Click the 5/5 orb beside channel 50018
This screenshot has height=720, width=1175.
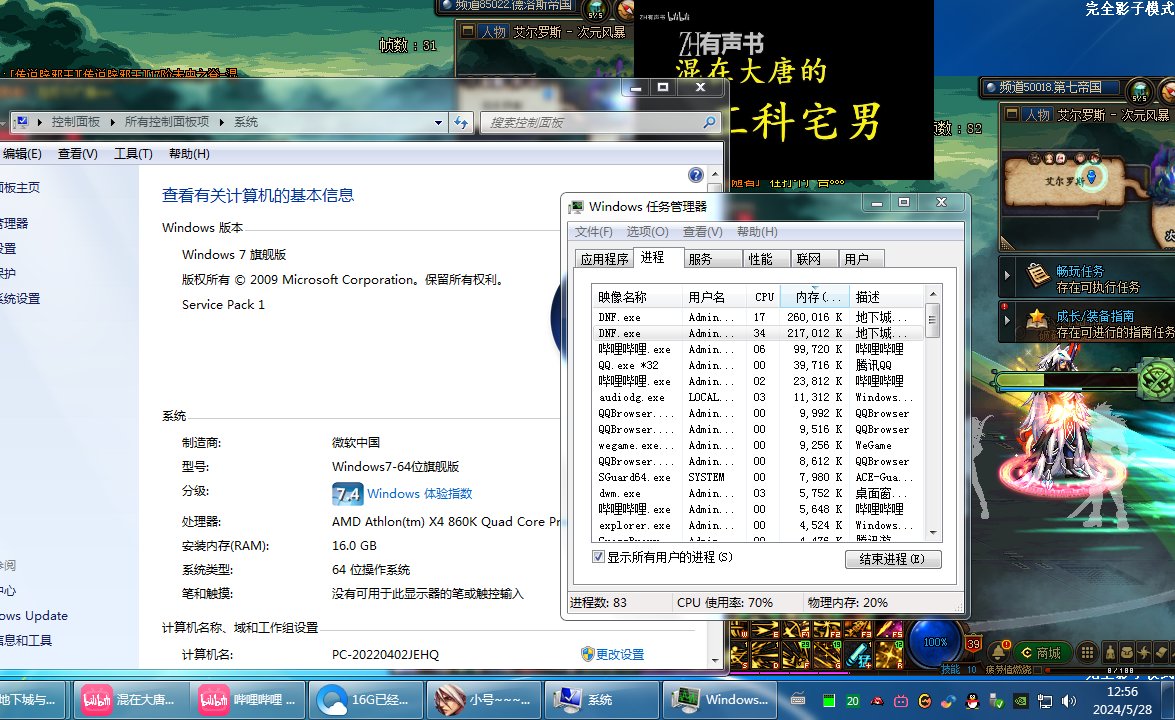(1139, 91)
